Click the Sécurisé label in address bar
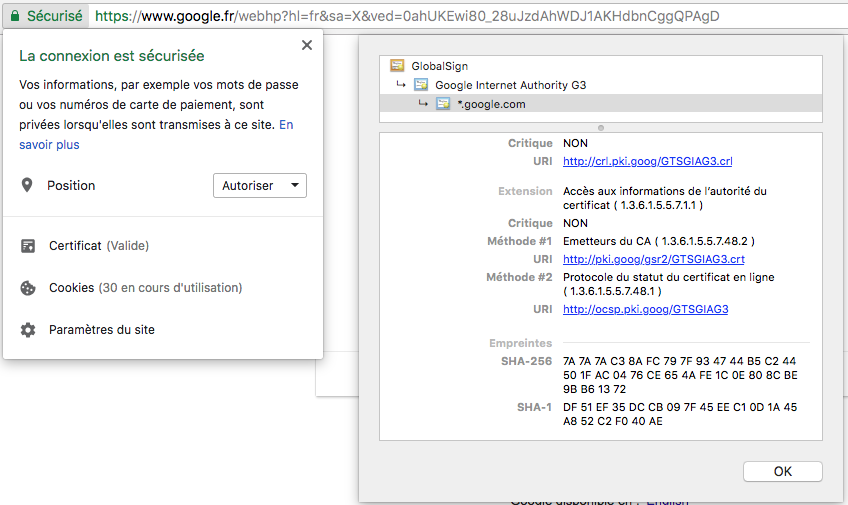 [x=55, y=16]
